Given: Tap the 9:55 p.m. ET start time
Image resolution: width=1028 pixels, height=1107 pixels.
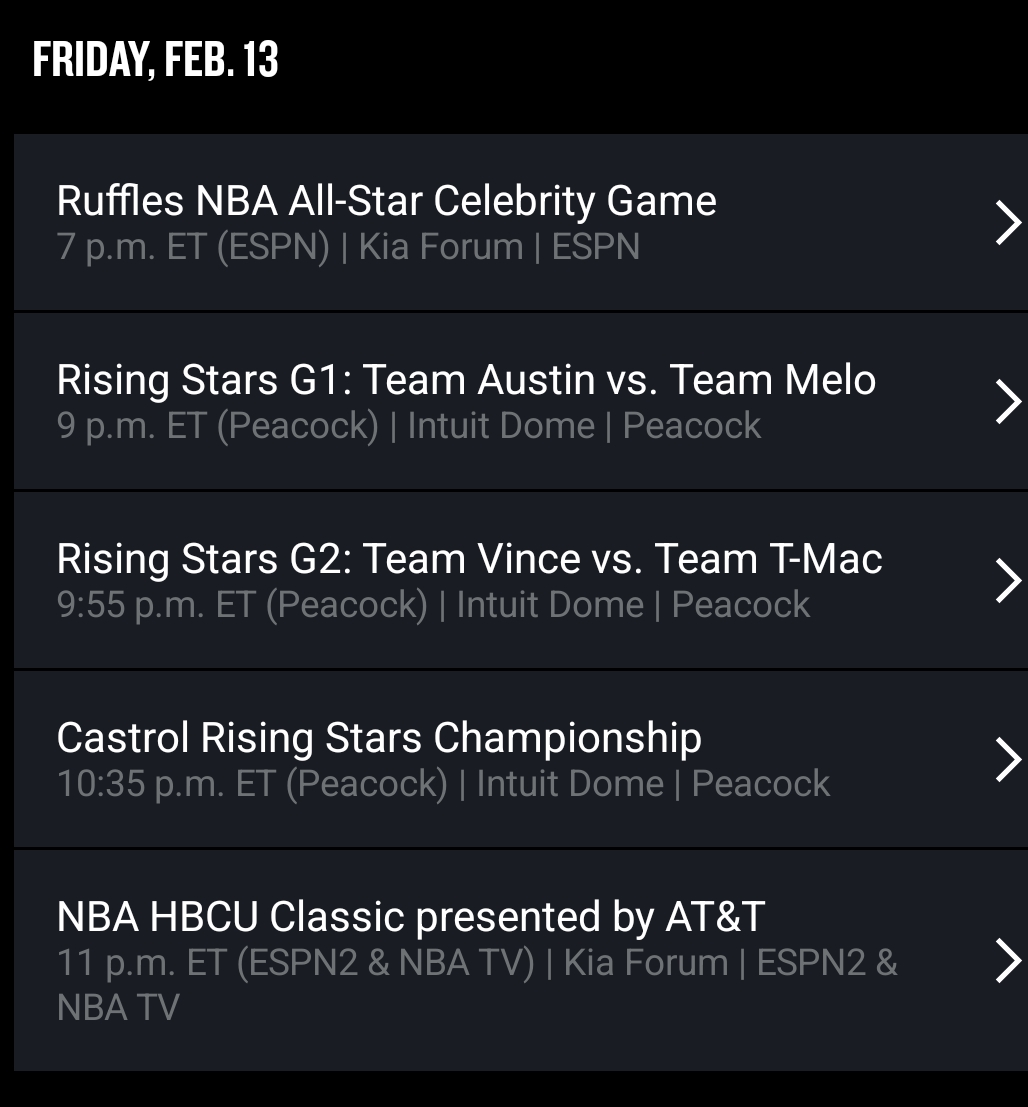Looking at the screenshot, I should (155, 605).
